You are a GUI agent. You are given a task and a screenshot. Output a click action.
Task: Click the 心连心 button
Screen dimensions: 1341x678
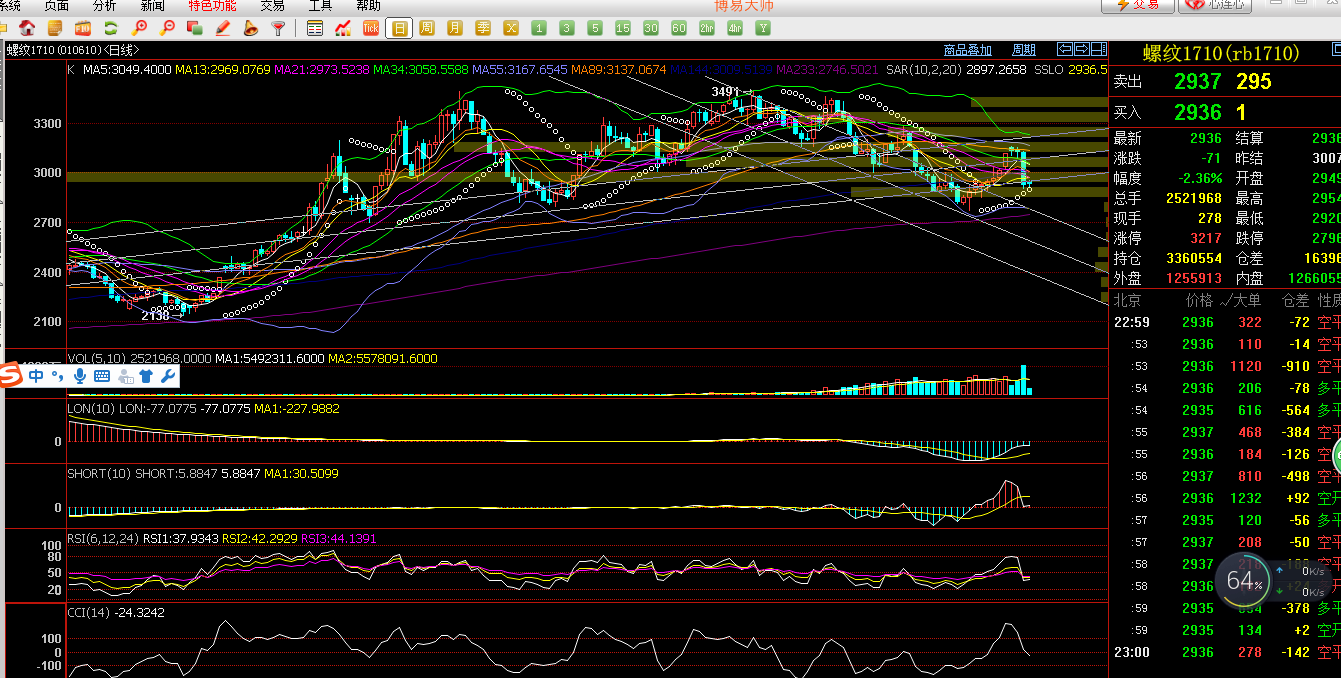pyautogui.click(x=1215, y=5)
